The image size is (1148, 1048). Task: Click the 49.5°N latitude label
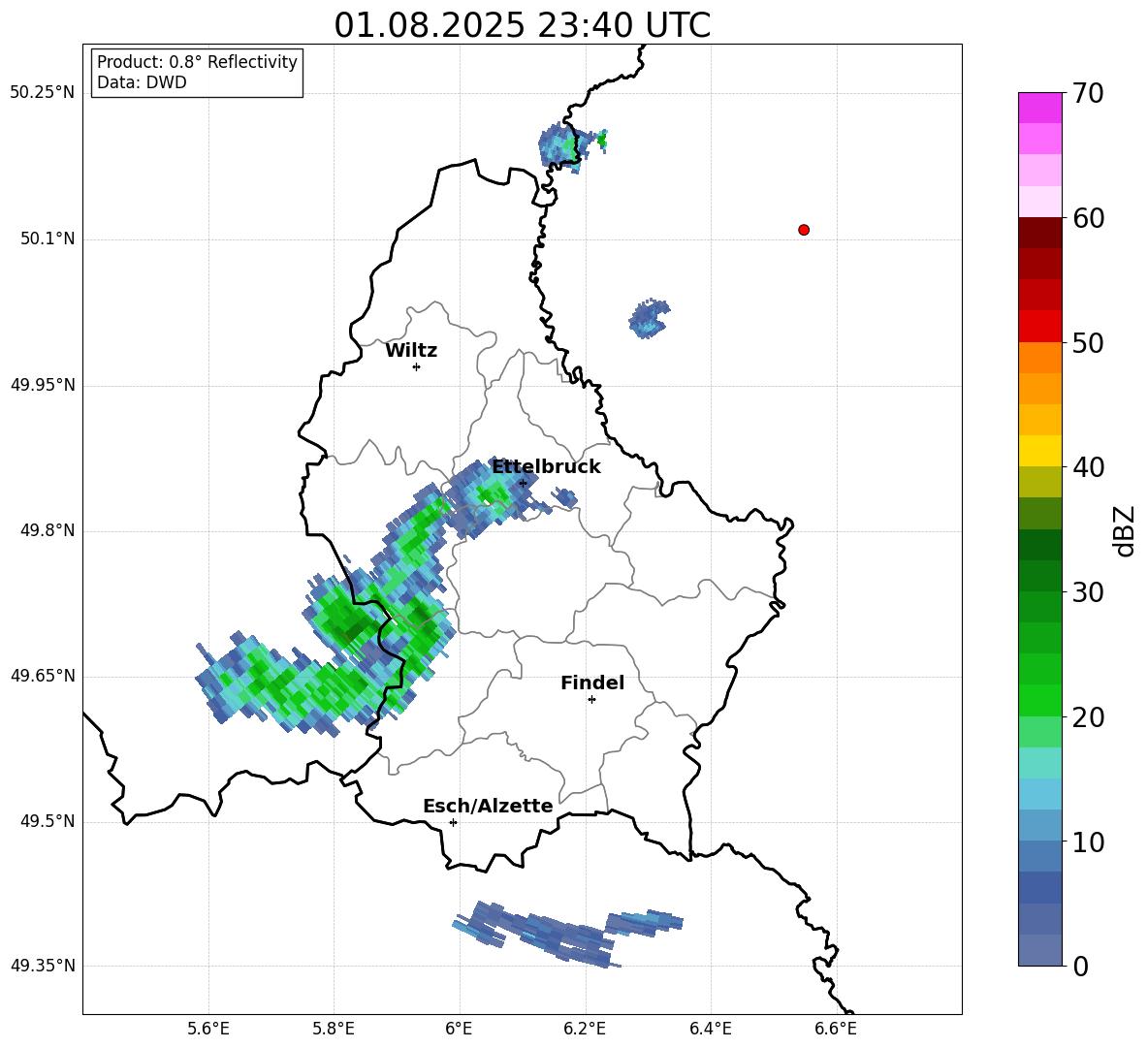pyautogui.click(x=48, y=821)
